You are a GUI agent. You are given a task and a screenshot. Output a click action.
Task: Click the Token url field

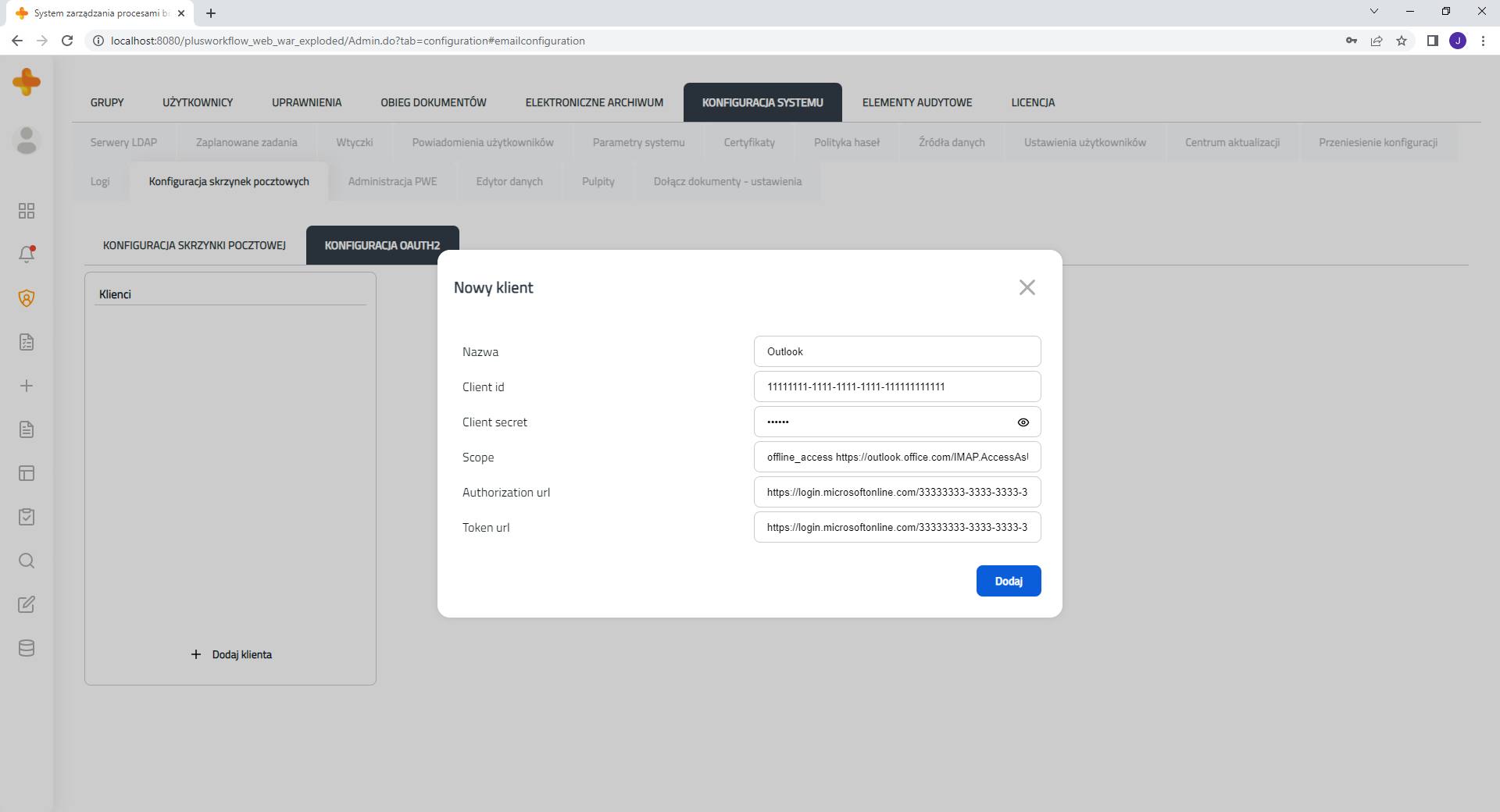(x=897, y=527)
